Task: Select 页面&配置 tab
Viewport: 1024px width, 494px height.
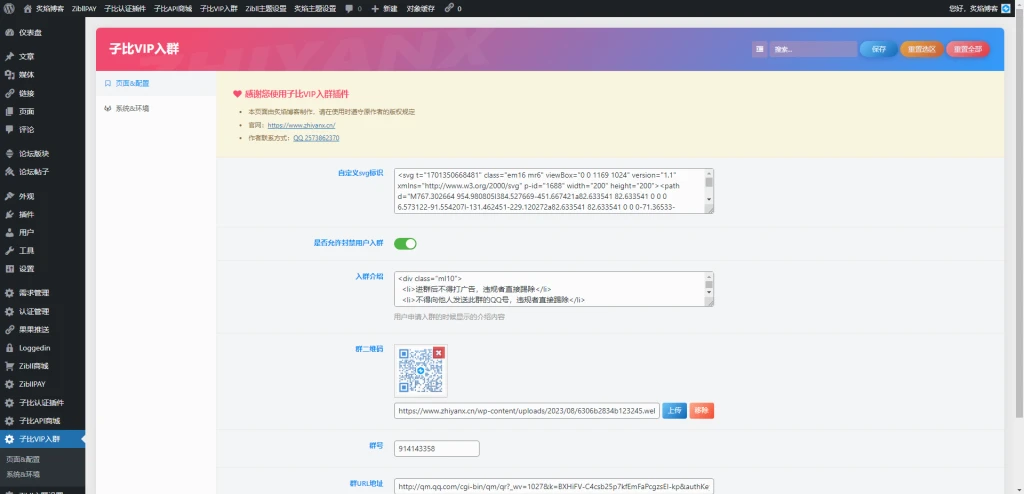Action: coord(131,83)
